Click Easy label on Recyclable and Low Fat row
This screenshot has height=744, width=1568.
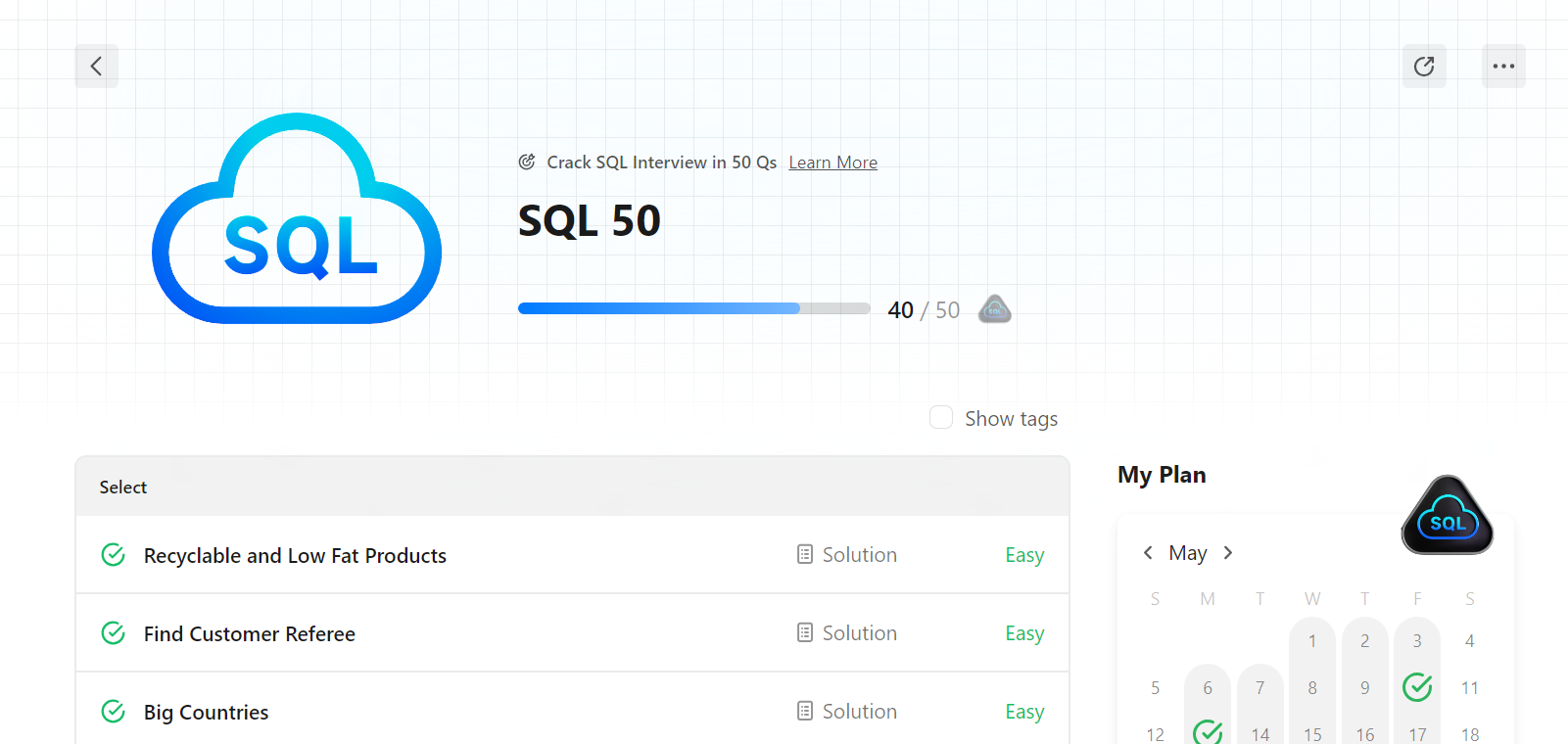[x=1024, y=555]
